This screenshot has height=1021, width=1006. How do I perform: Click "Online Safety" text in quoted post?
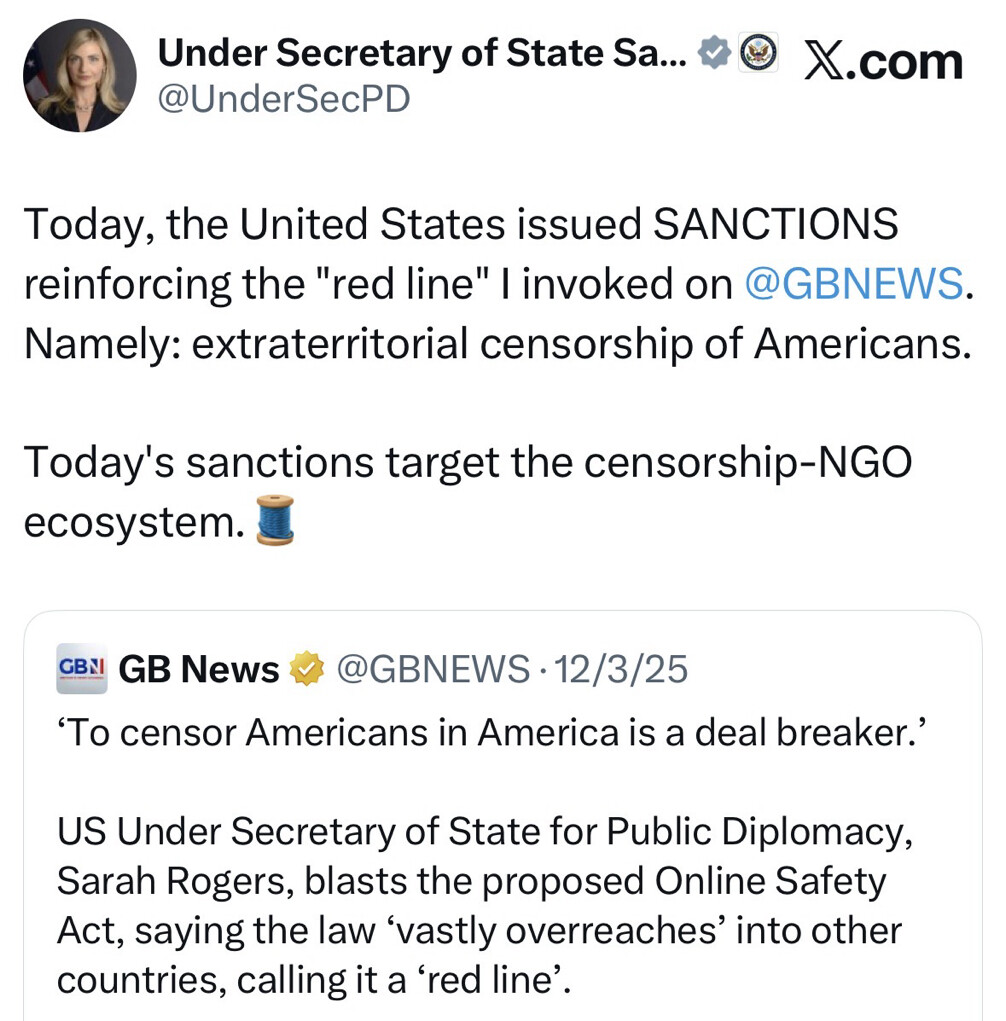[x=770, y=881]
